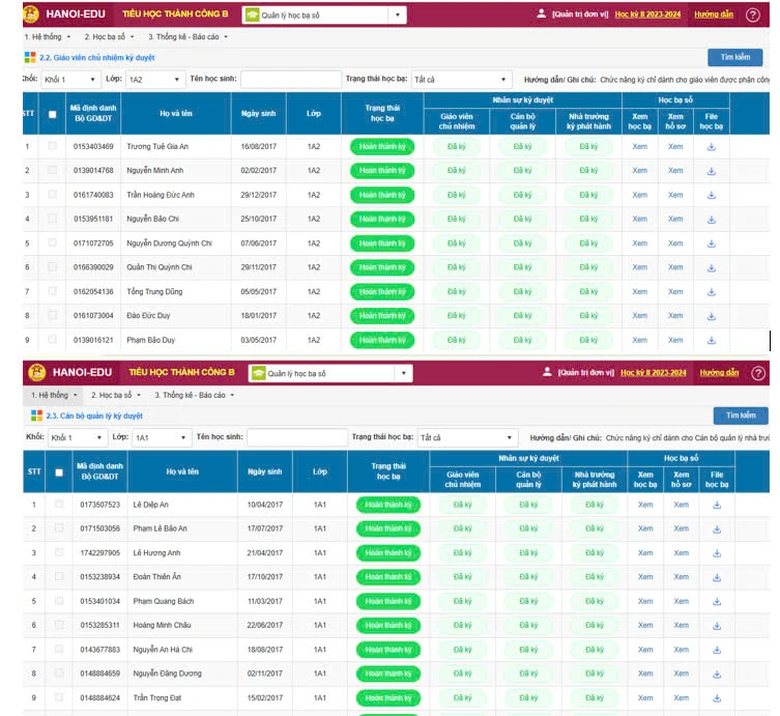Tick the checkbox for Nguyễn Minh Anh

(53, 171)
